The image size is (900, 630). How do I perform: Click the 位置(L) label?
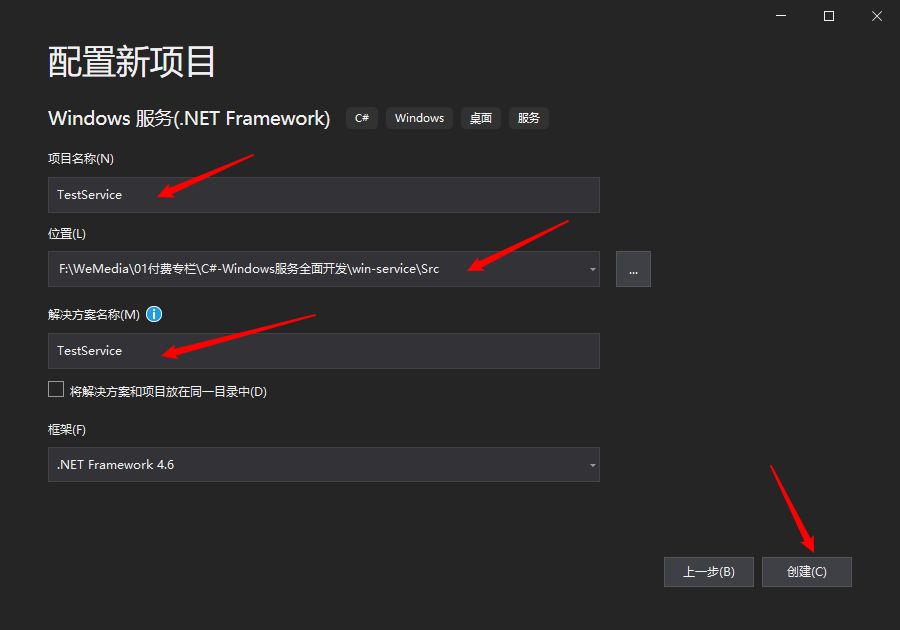(x=67, y=234)
